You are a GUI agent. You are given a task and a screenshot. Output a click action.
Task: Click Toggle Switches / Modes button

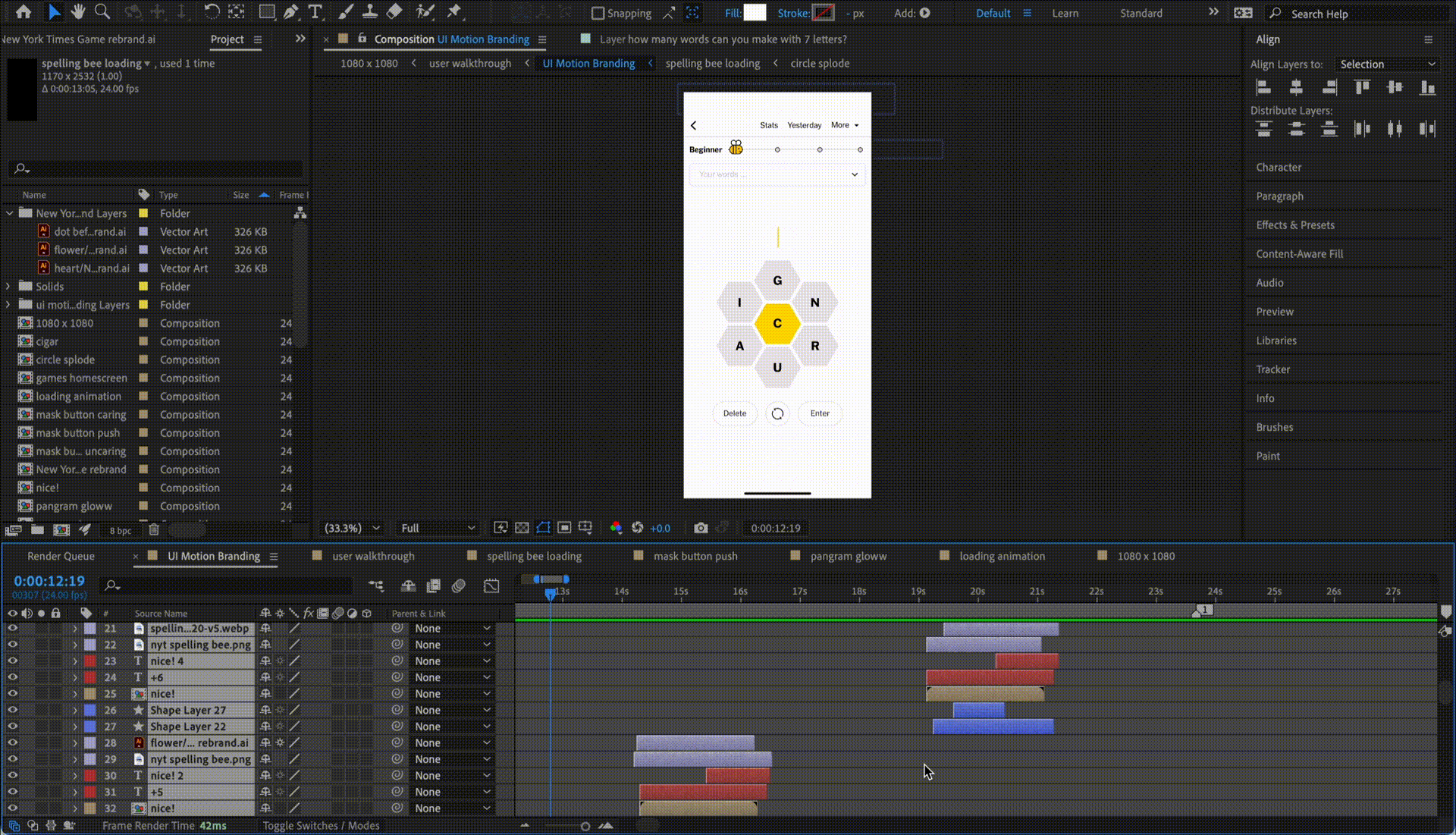click(321, 826)
